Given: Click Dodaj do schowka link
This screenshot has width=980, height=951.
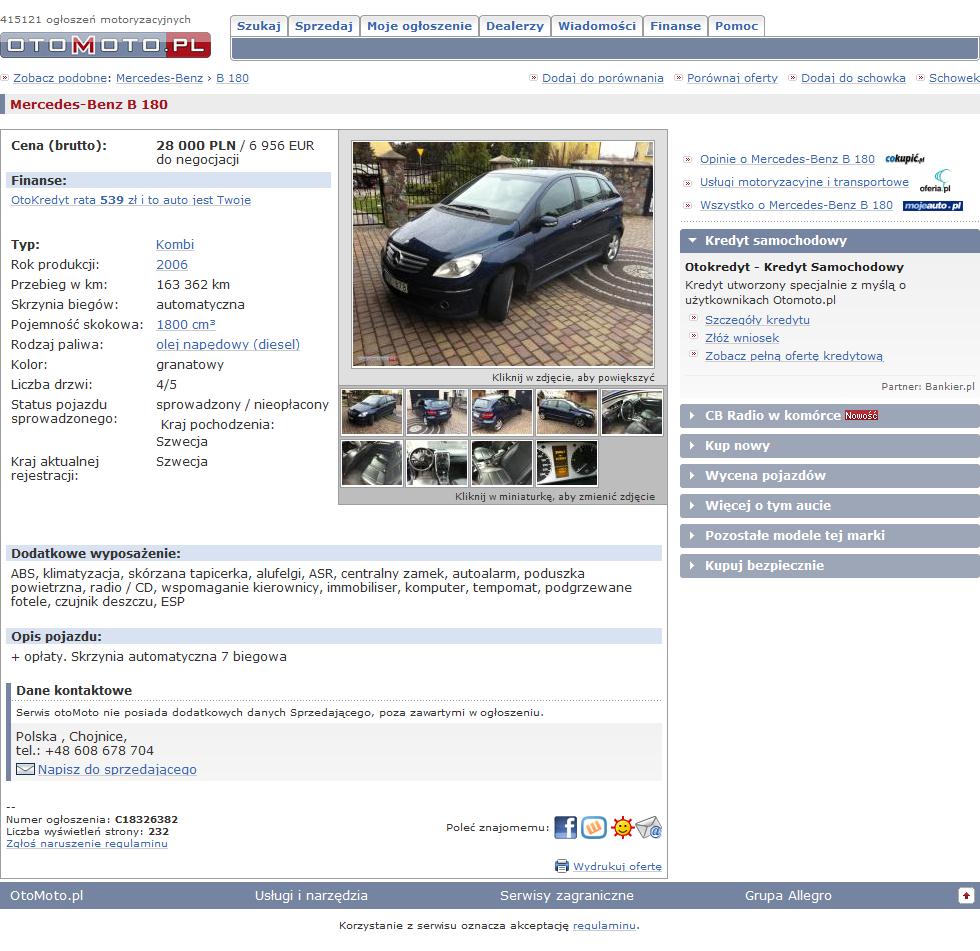Looking at the screenshot, I should 853,78.
